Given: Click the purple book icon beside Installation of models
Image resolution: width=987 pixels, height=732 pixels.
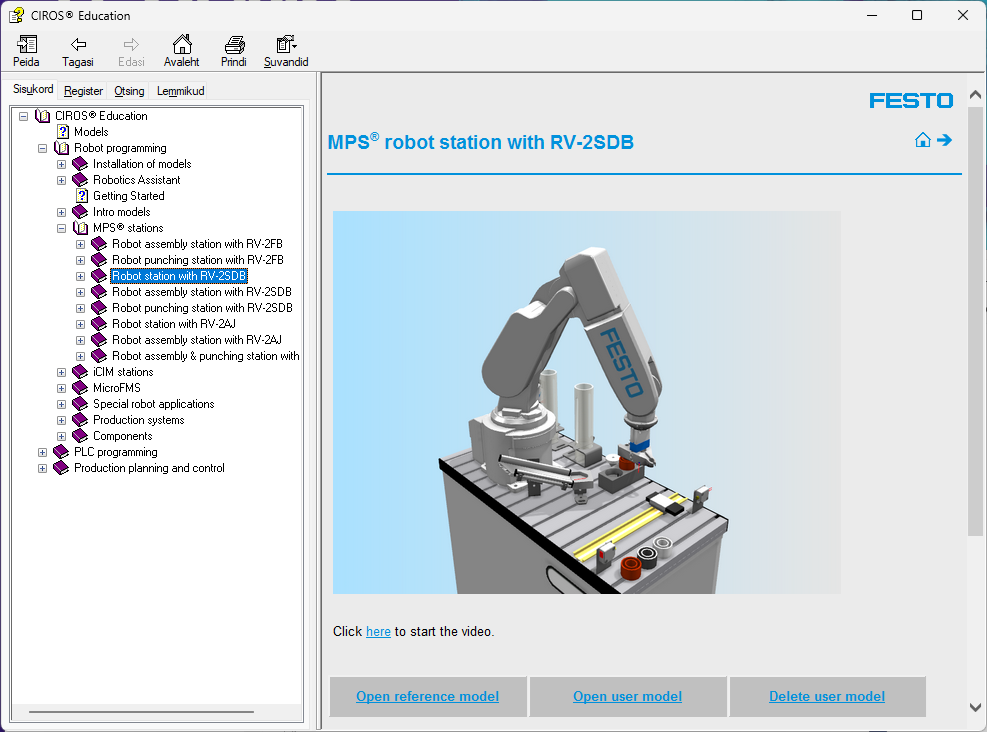Looking at the screenshot, I should 80,164.
